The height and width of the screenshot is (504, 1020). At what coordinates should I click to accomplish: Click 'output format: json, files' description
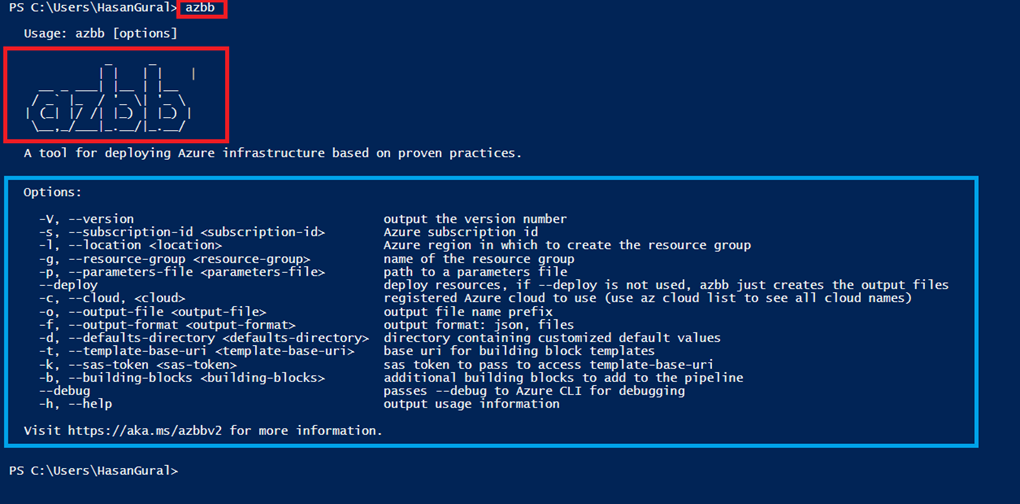click(x=479, y=325)
